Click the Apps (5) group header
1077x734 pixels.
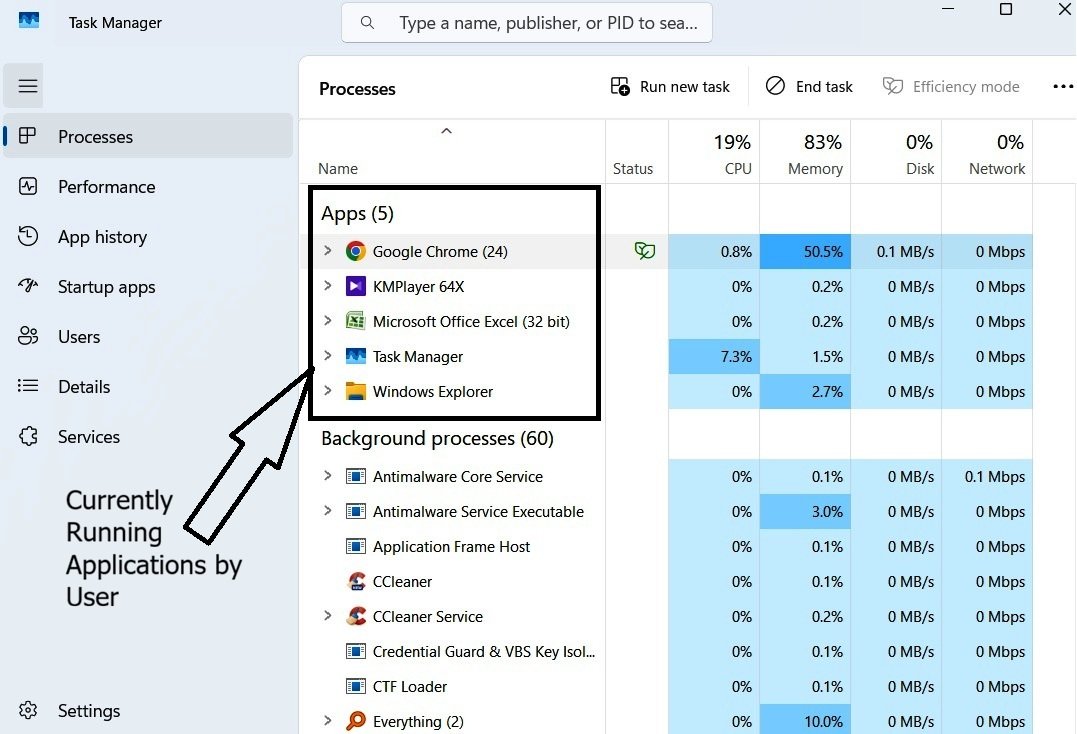357,213
